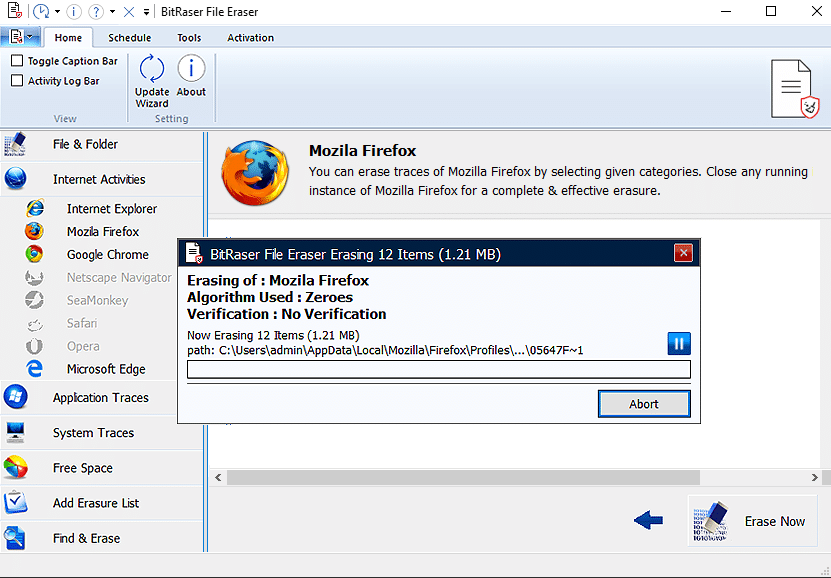Open the Find & Erase label
The height and width of the screenshot is (578, 831).
click(x=86, y=538)
